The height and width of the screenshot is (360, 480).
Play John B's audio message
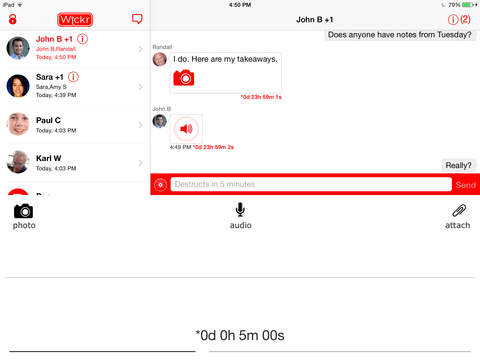186,129
